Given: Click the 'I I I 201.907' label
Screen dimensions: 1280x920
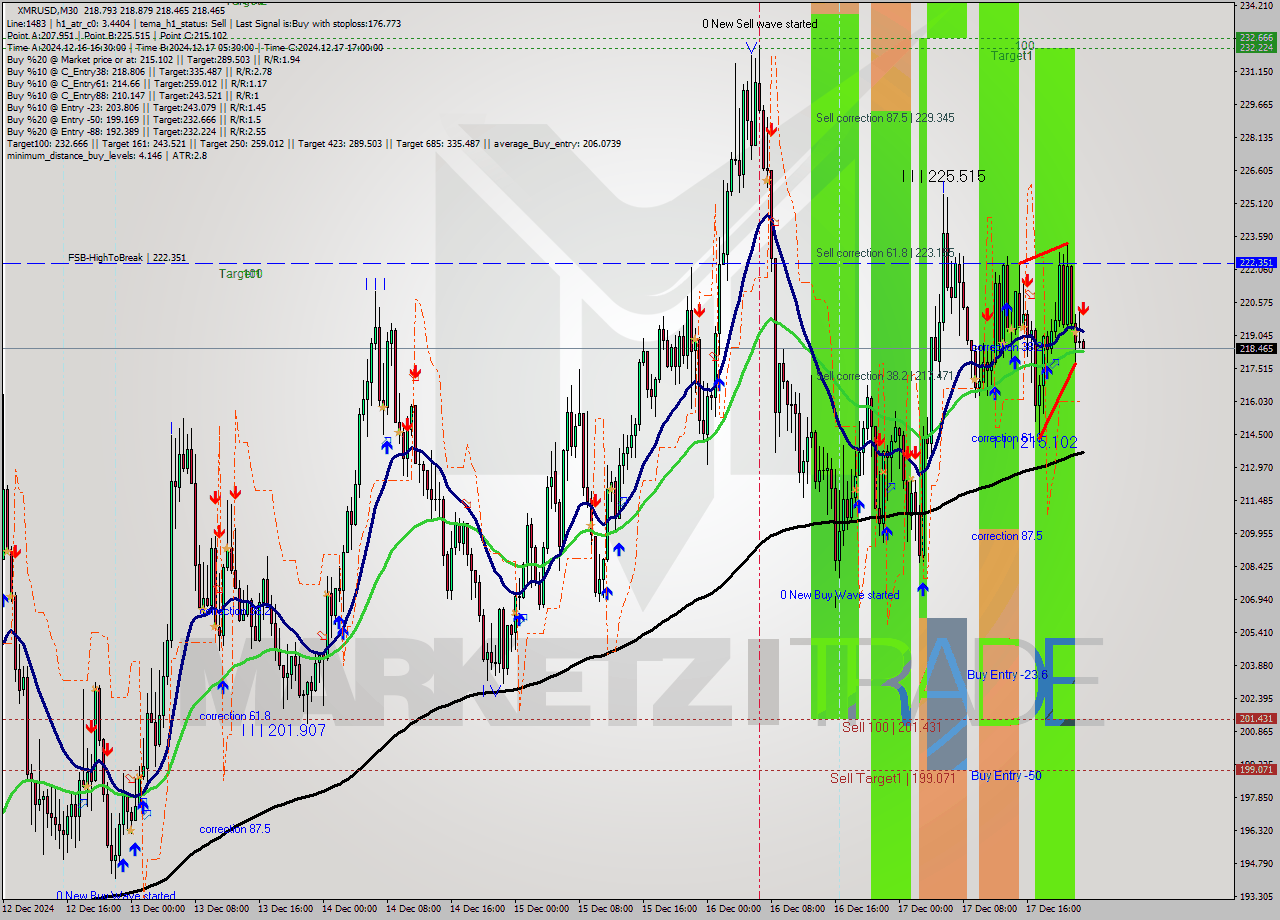Looking at the screenshot, I should pos(284,731).
